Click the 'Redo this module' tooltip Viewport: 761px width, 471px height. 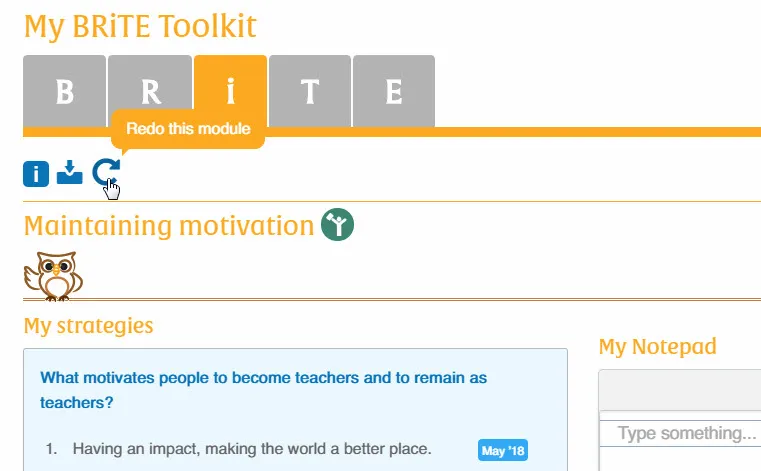coord(188,129)
